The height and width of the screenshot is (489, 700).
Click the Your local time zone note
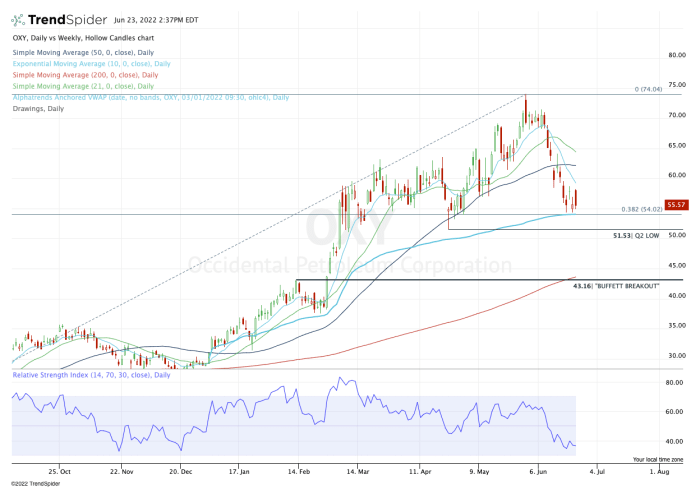pyautogui.click(x=658, y=460)
